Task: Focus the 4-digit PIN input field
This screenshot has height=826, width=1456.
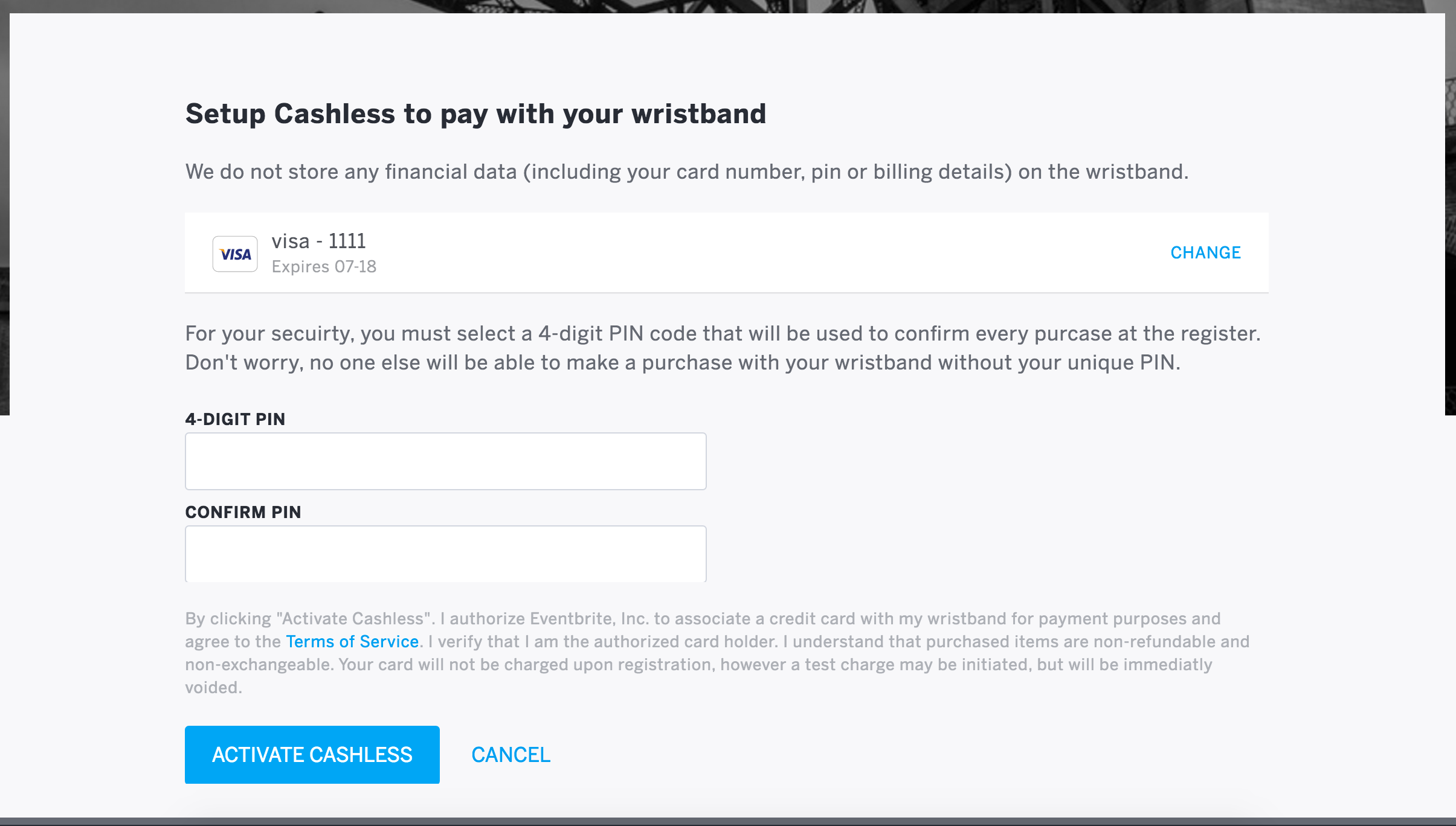Action: tap(445, 461)
